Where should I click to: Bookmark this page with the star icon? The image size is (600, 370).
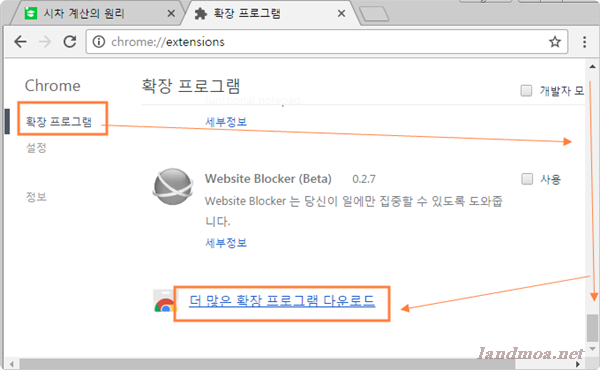point(555,42)
